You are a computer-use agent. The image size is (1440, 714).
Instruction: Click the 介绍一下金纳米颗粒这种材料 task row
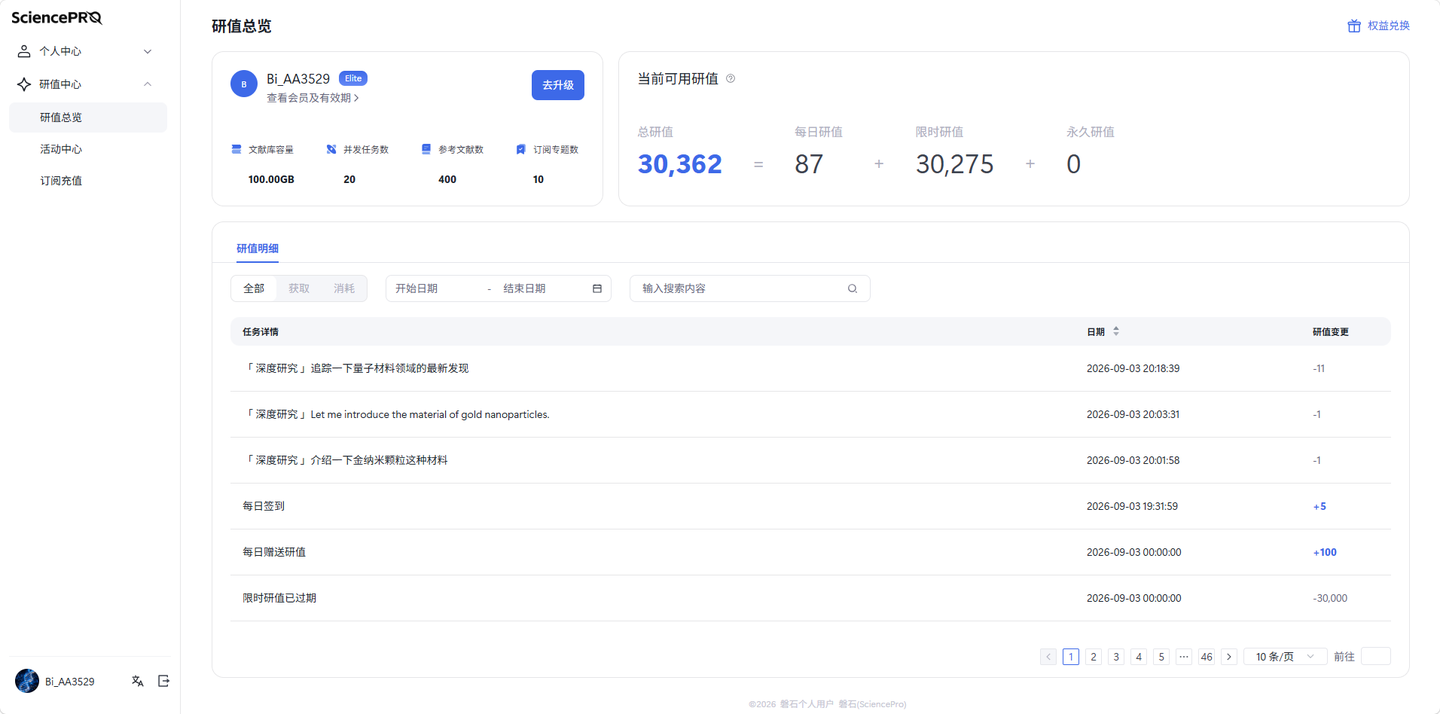tap(810, 461)
